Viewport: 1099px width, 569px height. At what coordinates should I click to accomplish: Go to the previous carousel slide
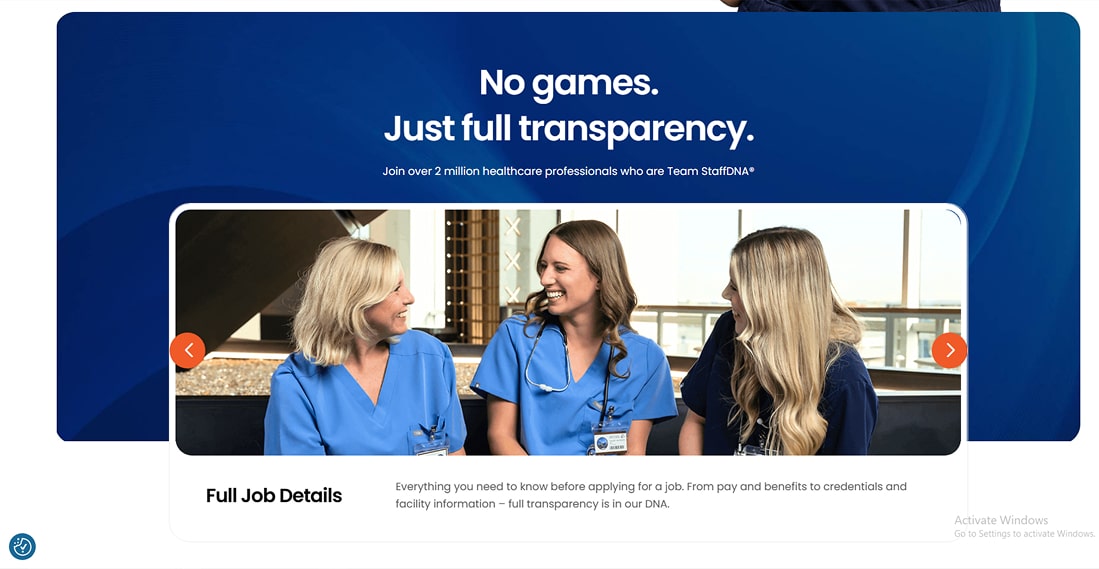[x=188, y=350]
